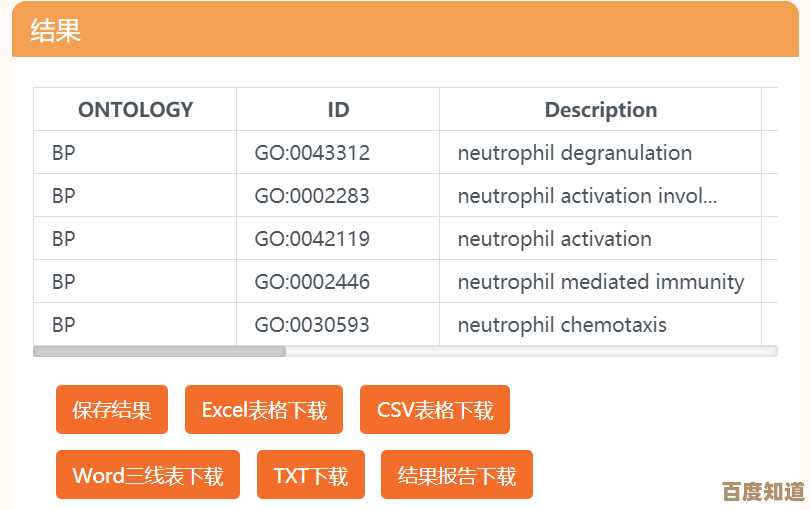
Task: Select the GO:0002446 ID cell
Action: [312, 282]
